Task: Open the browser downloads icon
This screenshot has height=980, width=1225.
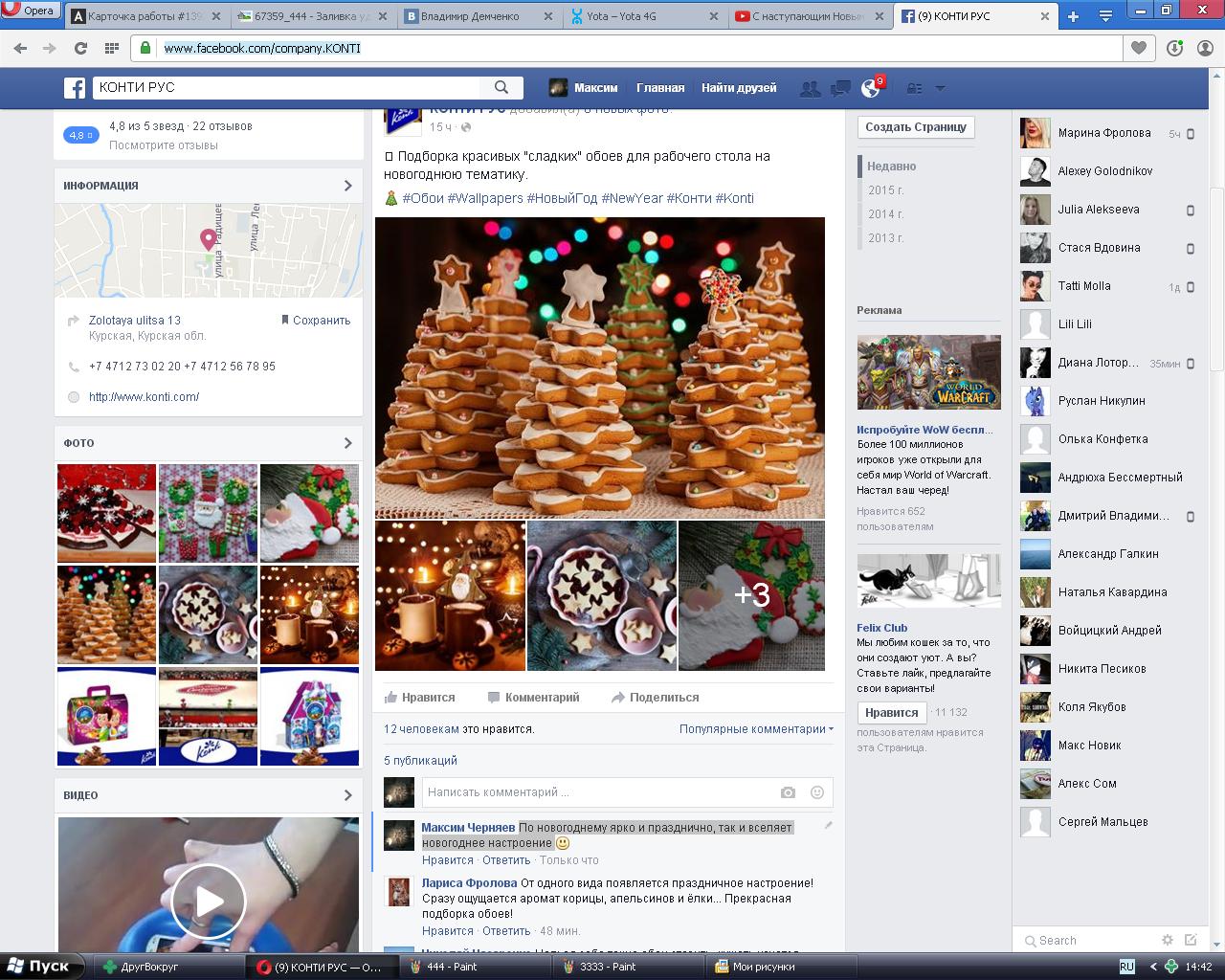Action: click(x=1174, y=49)
